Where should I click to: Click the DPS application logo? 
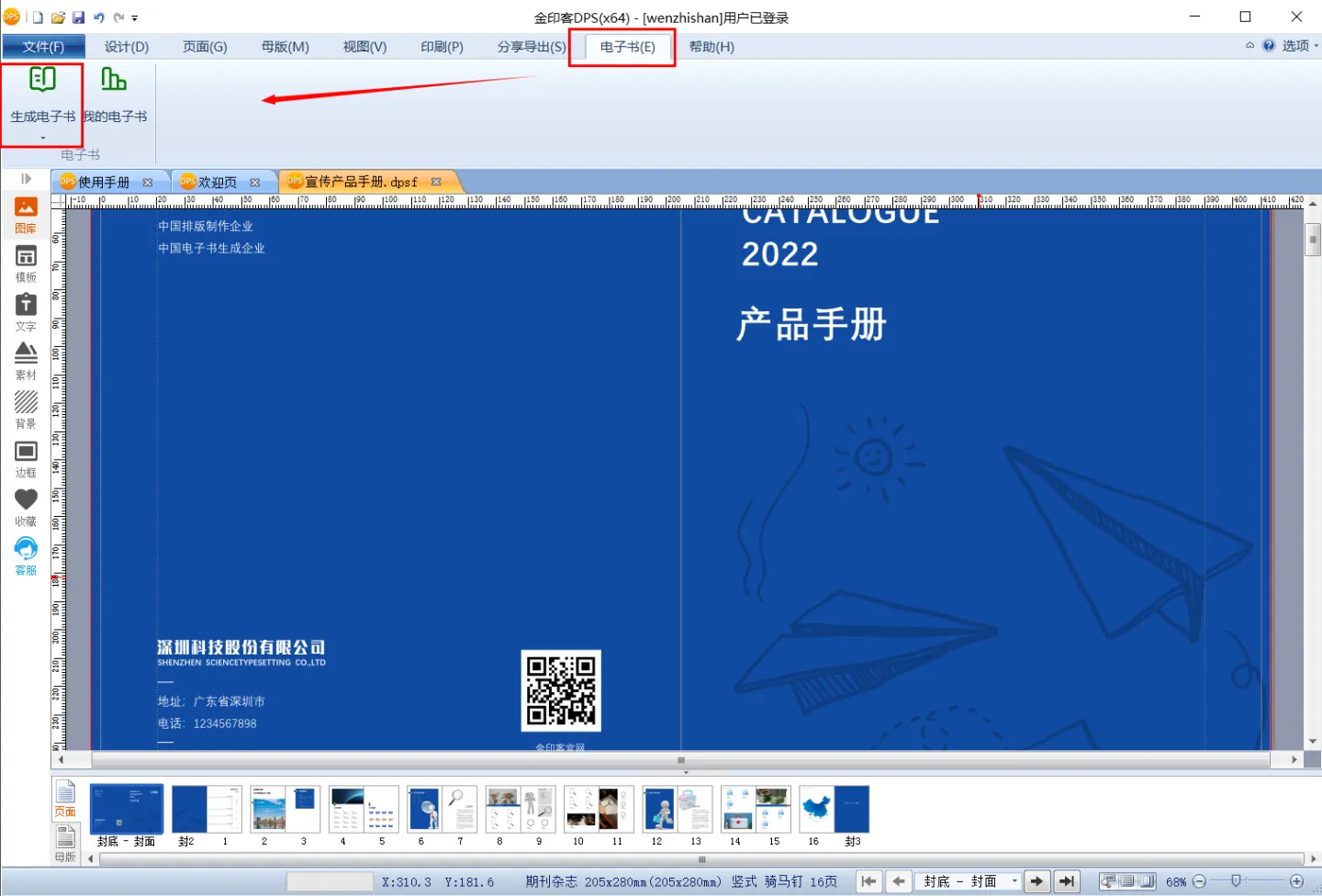(x=12, y=17)
